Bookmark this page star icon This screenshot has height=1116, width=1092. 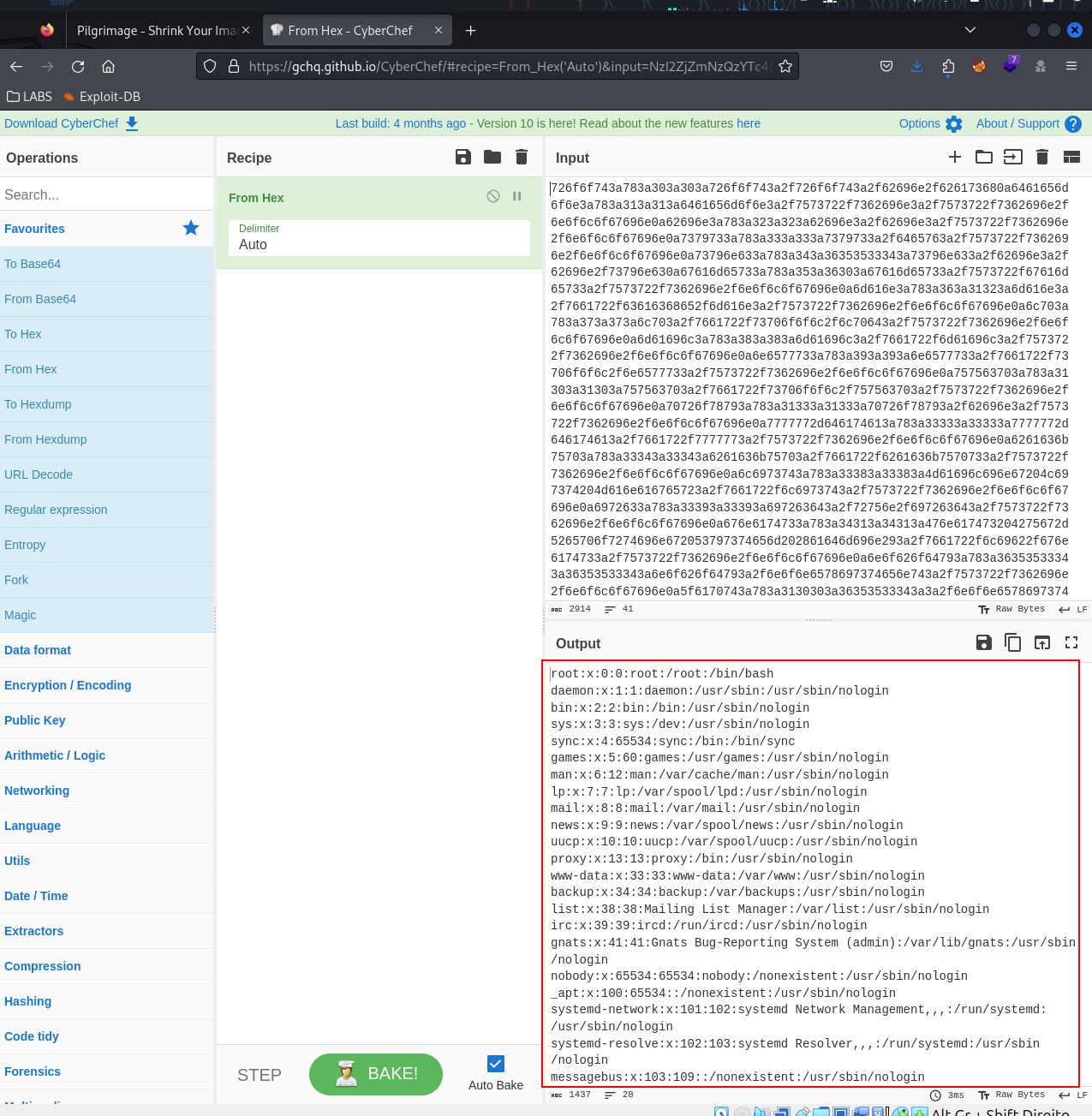tap(785, 66)
